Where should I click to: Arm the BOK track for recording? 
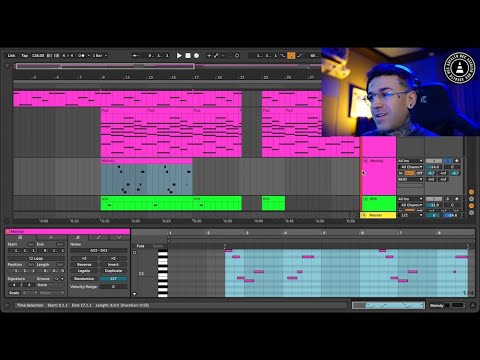(x=457, y=199)
